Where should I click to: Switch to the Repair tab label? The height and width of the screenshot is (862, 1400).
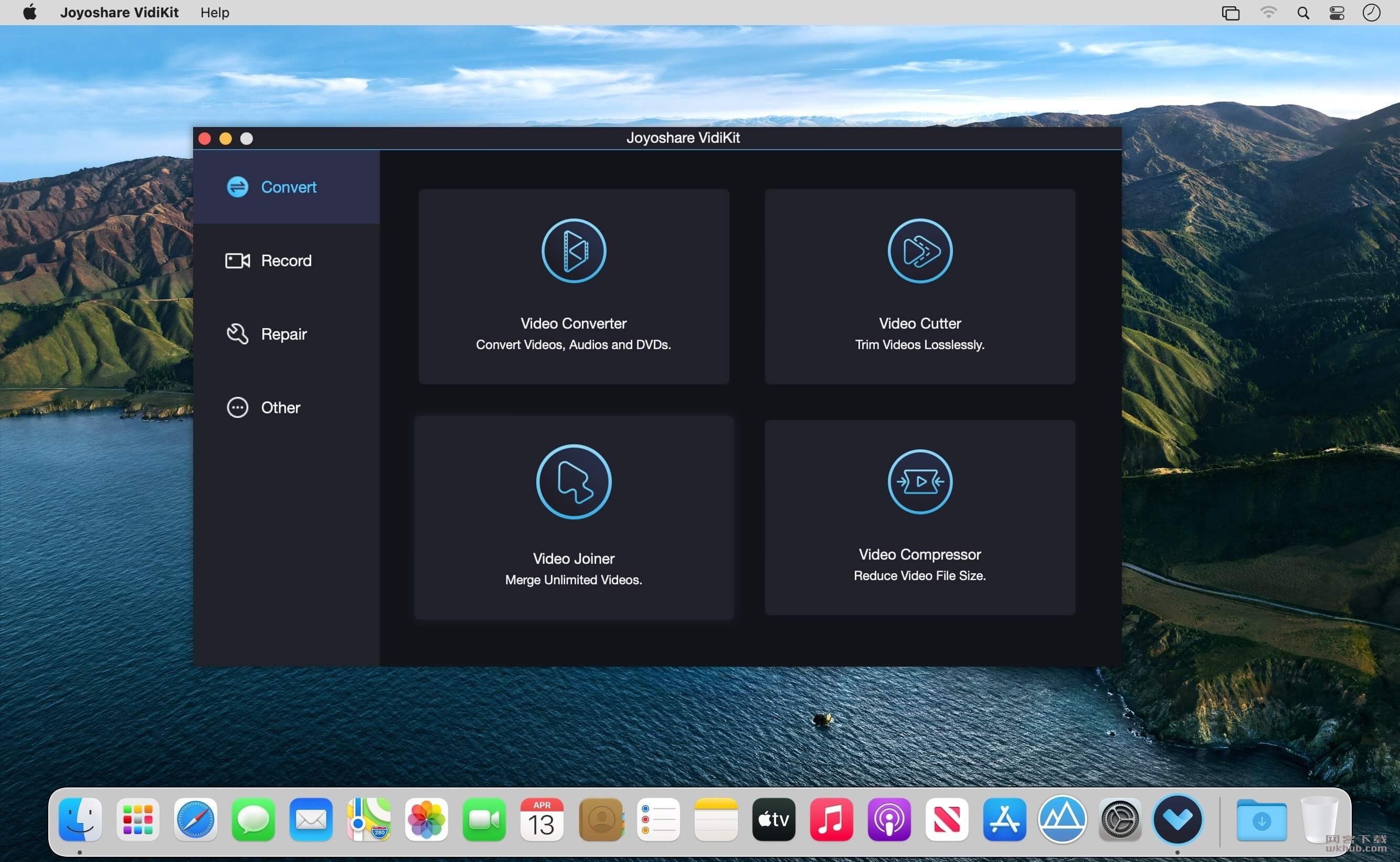tap(284, 334)
